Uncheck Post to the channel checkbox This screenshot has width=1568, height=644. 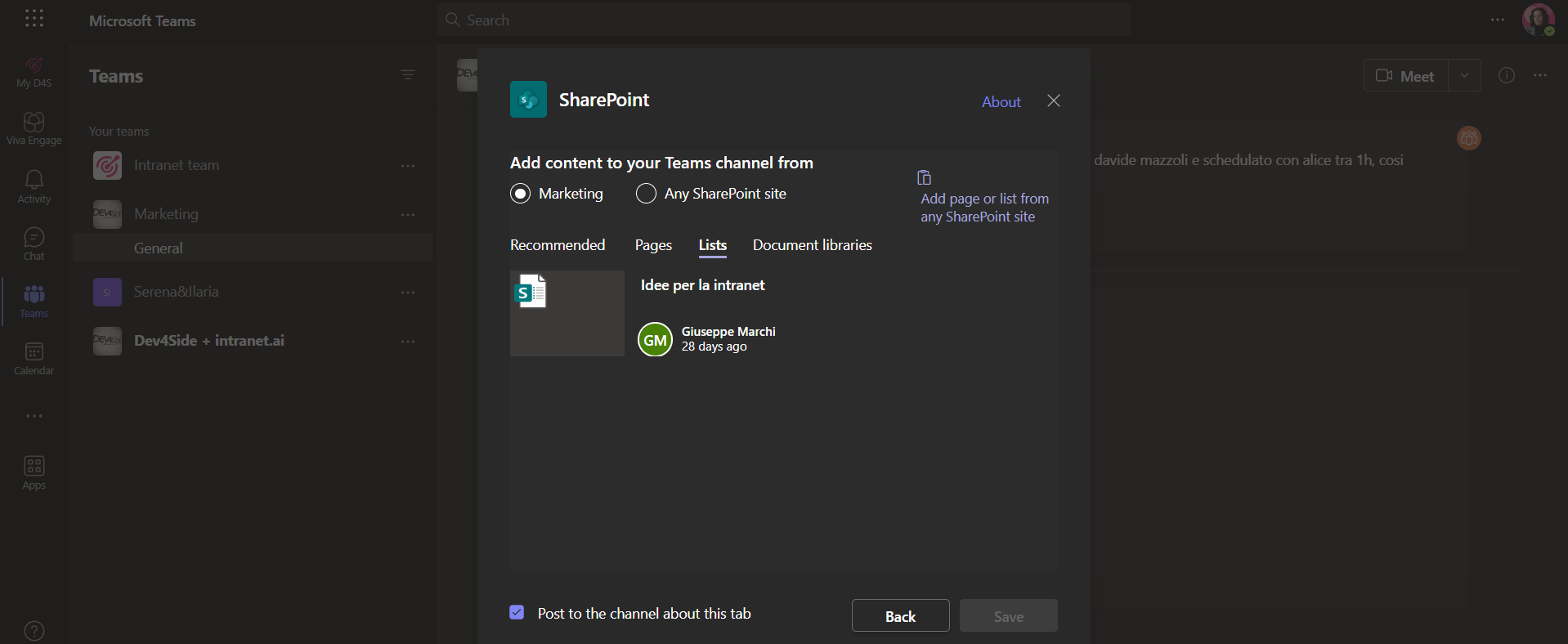click(517, 612)
